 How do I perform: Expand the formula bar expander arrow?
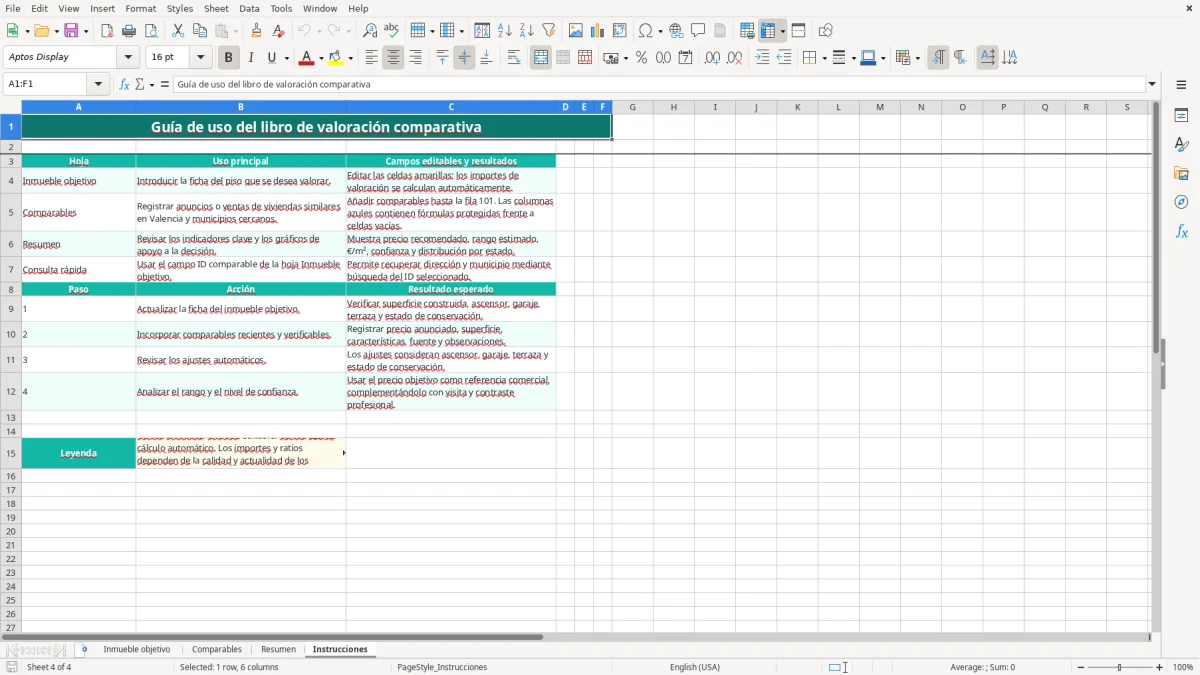(1152, 85)
